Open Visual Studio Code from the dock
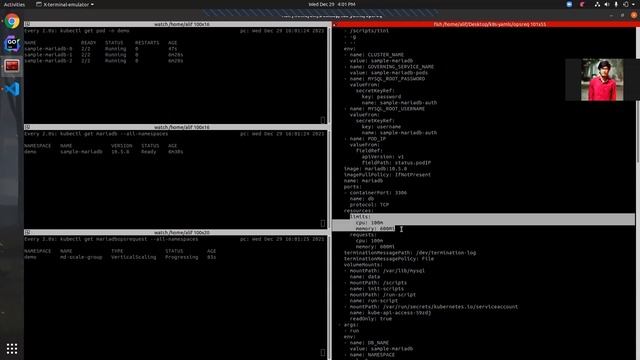Image resolution: width=640 pixels, height=360 pixels. click(x=12, y=89)
